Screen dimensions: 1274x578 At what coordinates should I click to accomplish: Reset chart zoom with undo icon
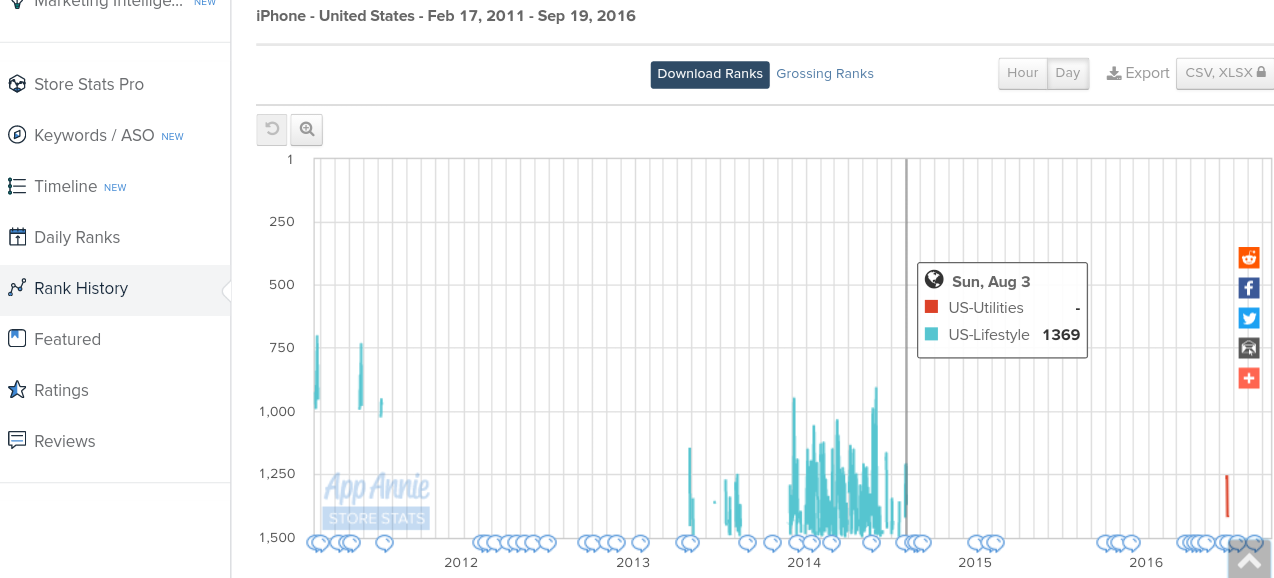point(272,130)
